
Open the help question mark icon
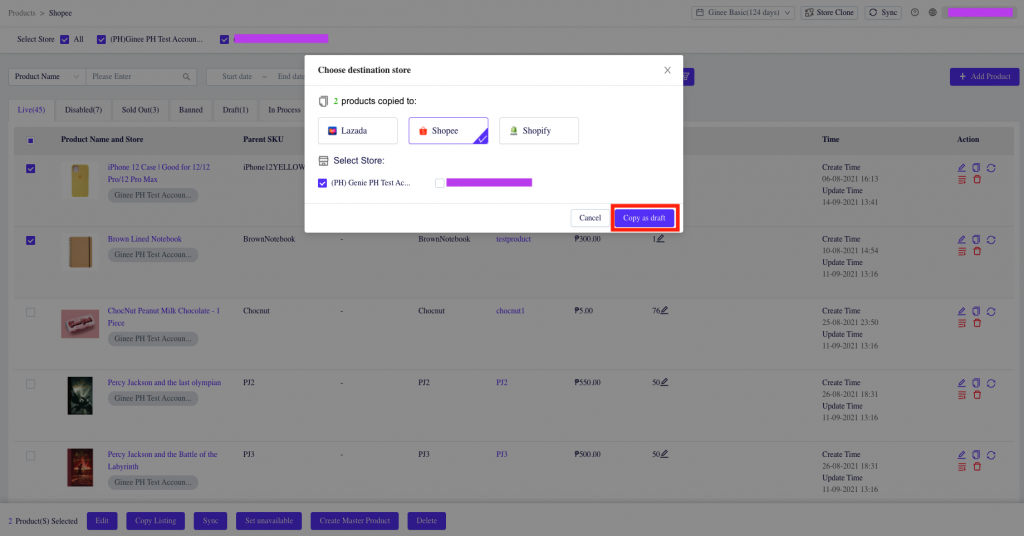[914, 12]
